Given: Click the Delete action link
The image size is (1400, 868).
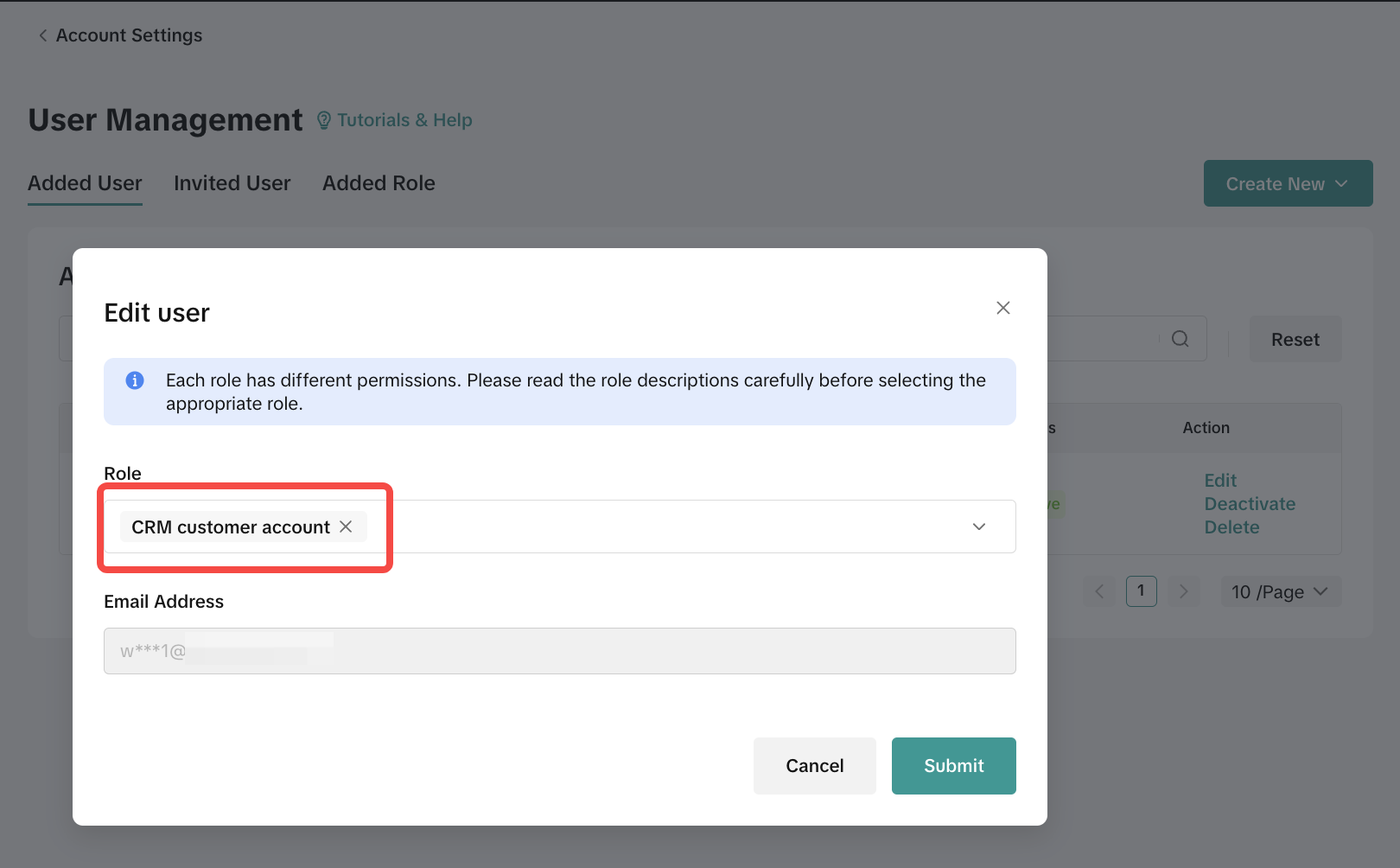Looking at the screenshot, I should click(x=1231, y=527).
